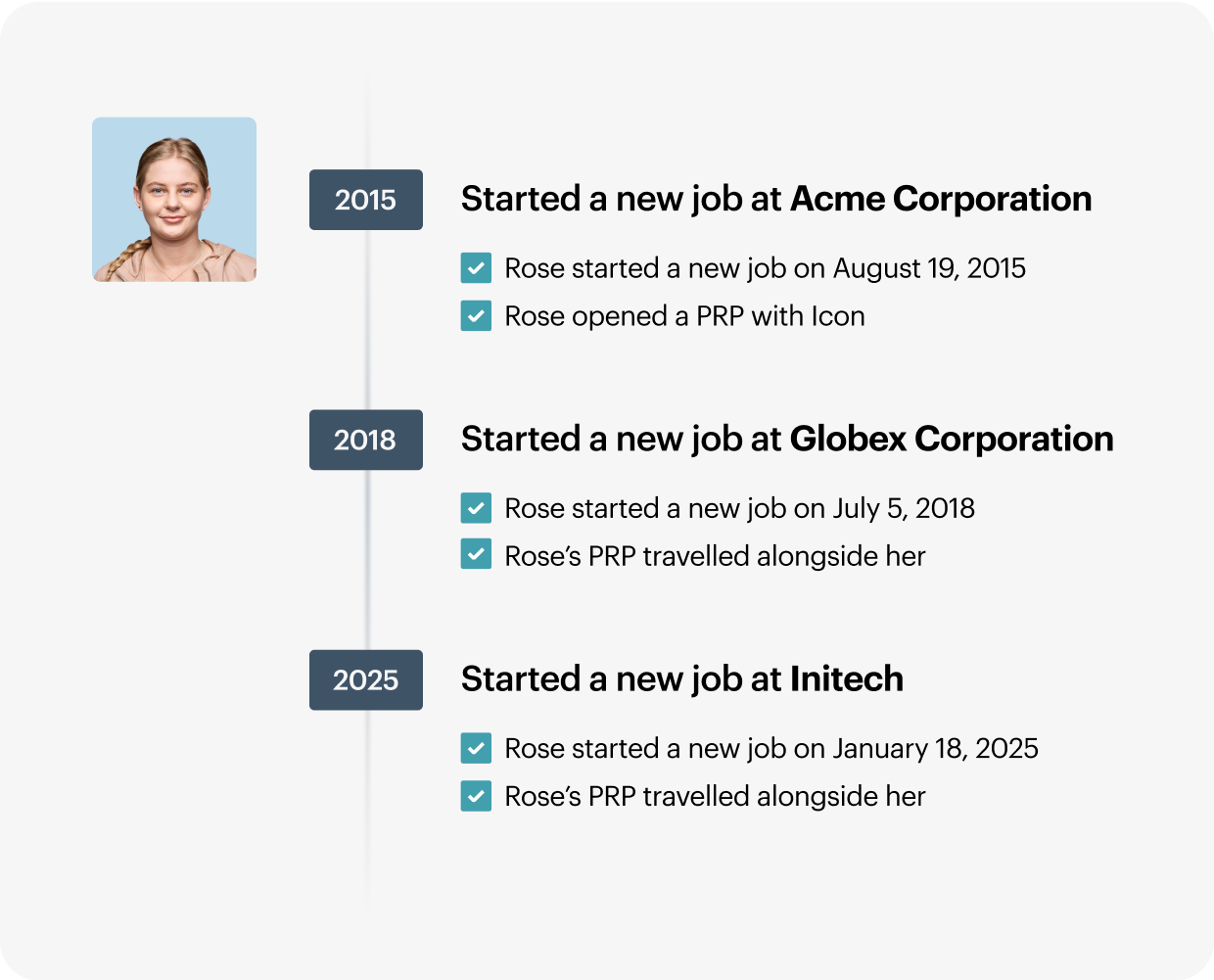Toggle PRP travelled checkbox under Initech
The width and height of the screenshot is (1214, 980).
(476, 796)
